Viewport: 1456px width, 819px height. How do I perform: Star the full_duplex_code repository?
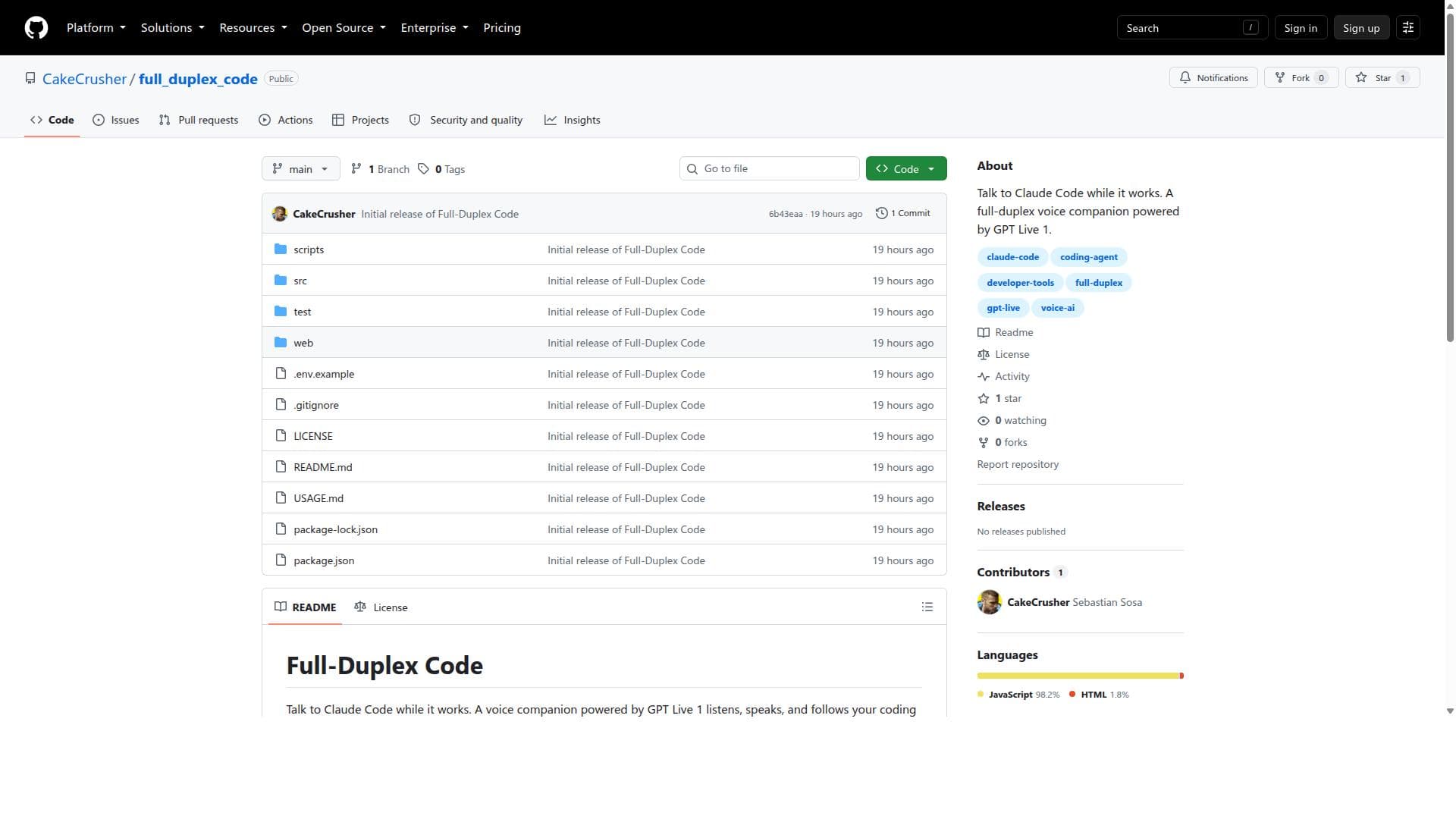coord(1382,78)
